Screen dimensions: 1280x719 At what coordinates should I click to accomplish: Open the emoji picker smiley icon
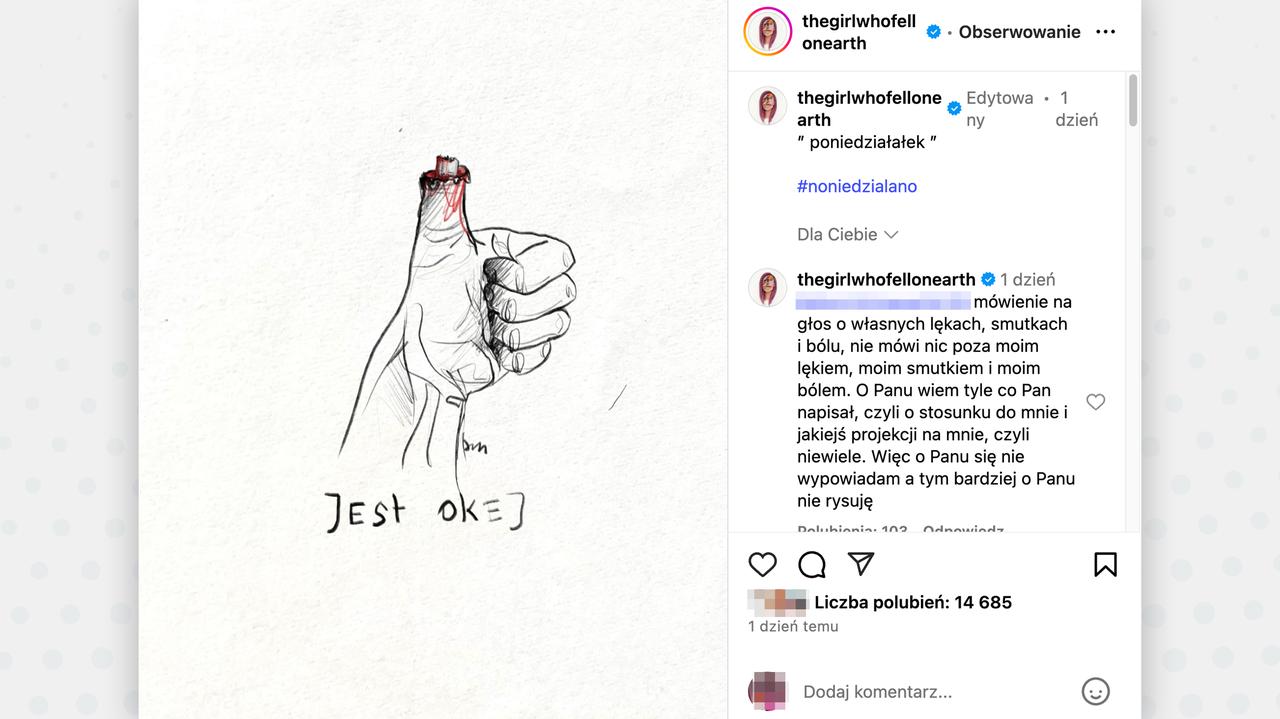pos(1096,691)
